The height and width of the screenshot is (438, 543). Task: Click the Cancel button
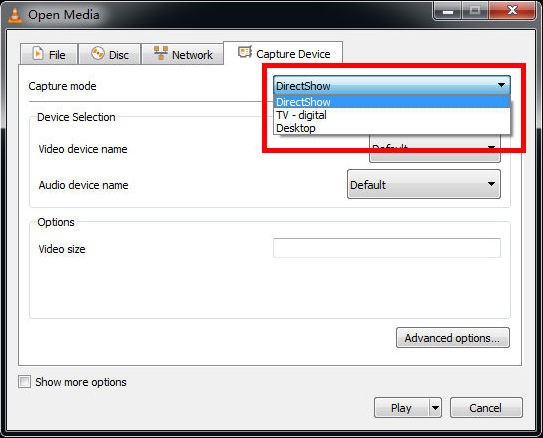(x=486, y=408)
